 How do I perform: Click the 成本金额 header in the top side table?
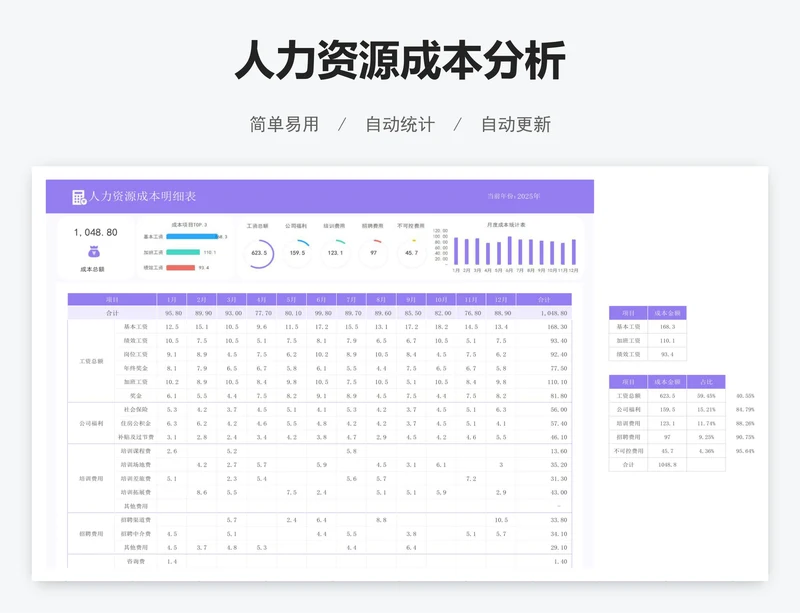(667, 313)
